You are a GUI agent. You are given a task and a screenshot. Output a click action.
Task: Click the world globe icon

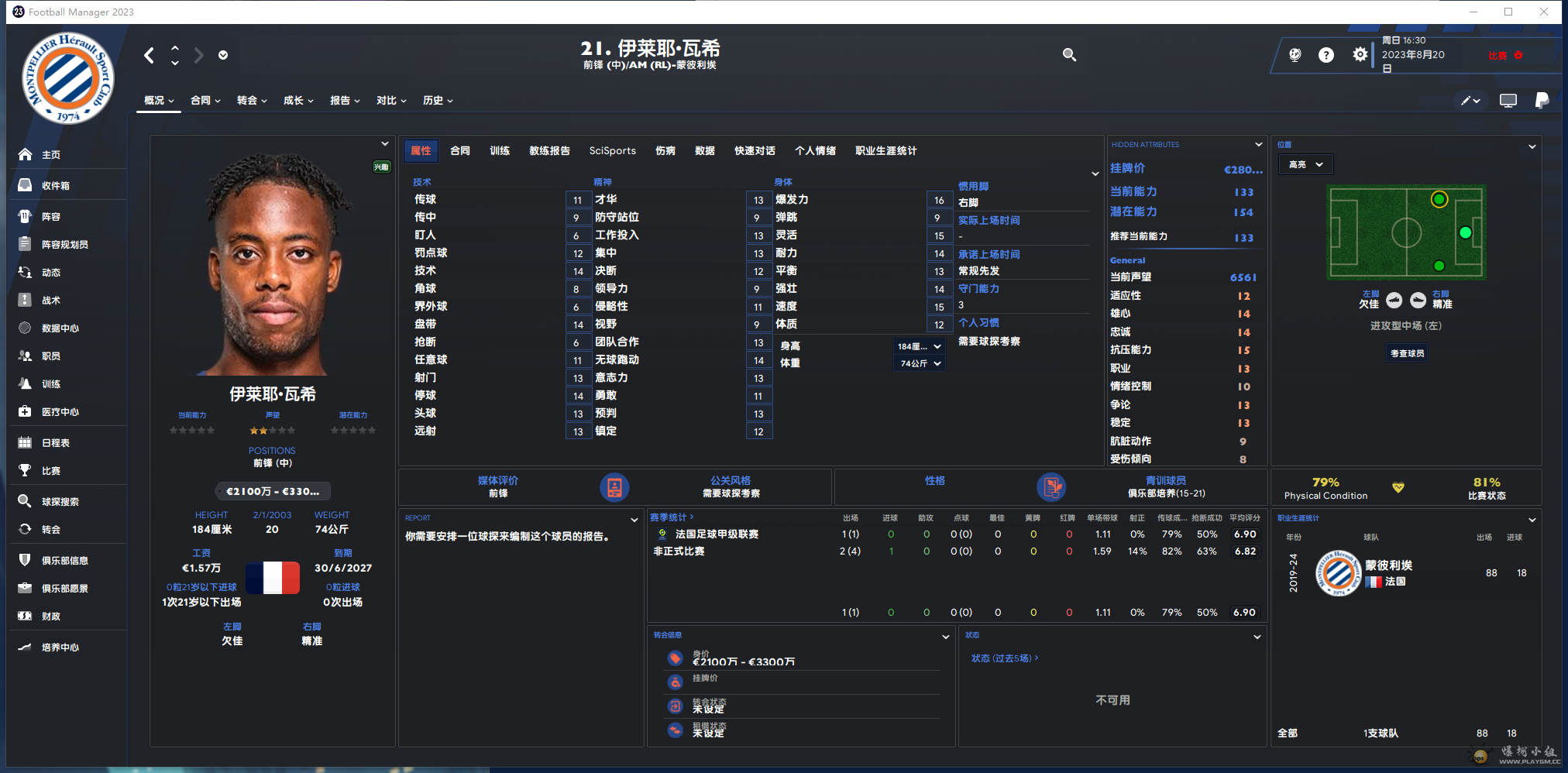[1295, 55]
